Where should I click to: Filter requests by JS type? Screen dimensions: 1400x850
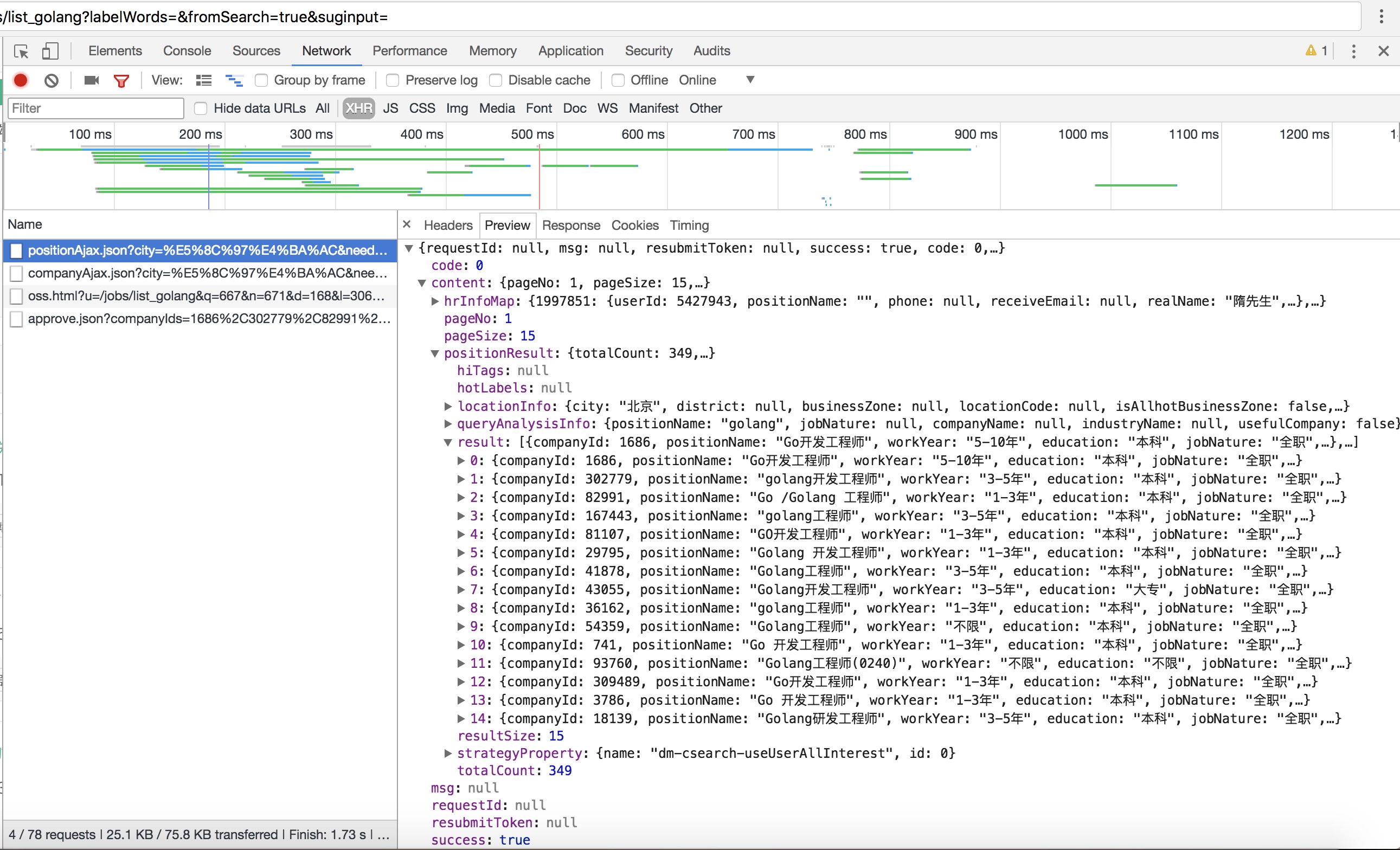[x=390, y=108]
